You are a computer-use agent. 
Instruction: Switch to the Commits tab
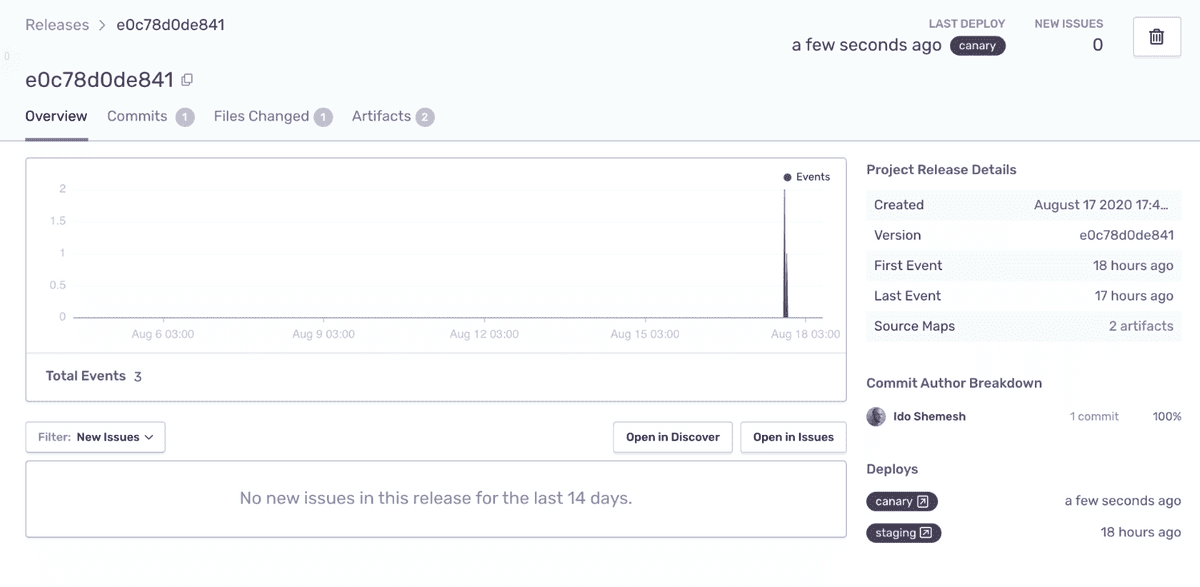point(150,116)
